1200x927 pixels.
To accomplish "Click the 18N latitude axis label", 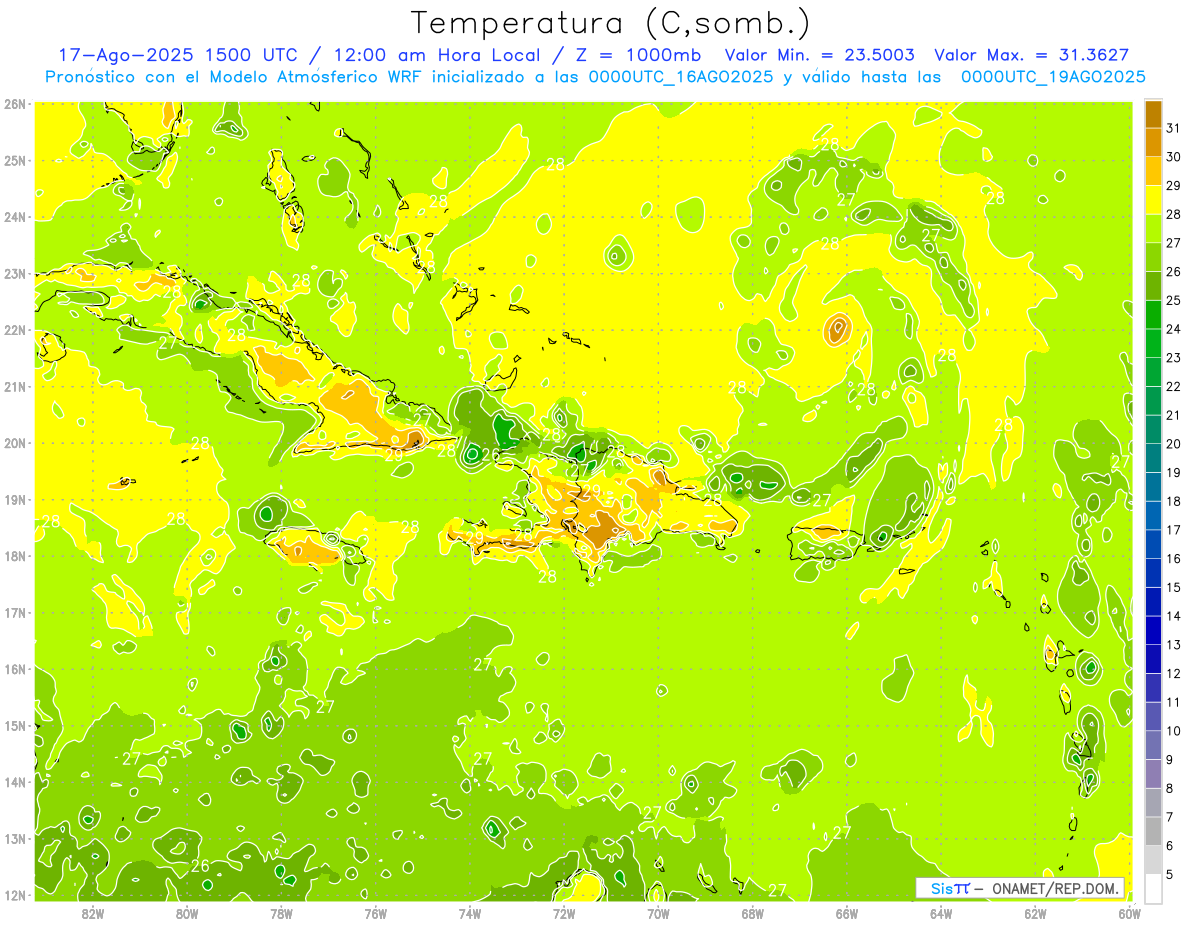I will click(15, 556).
